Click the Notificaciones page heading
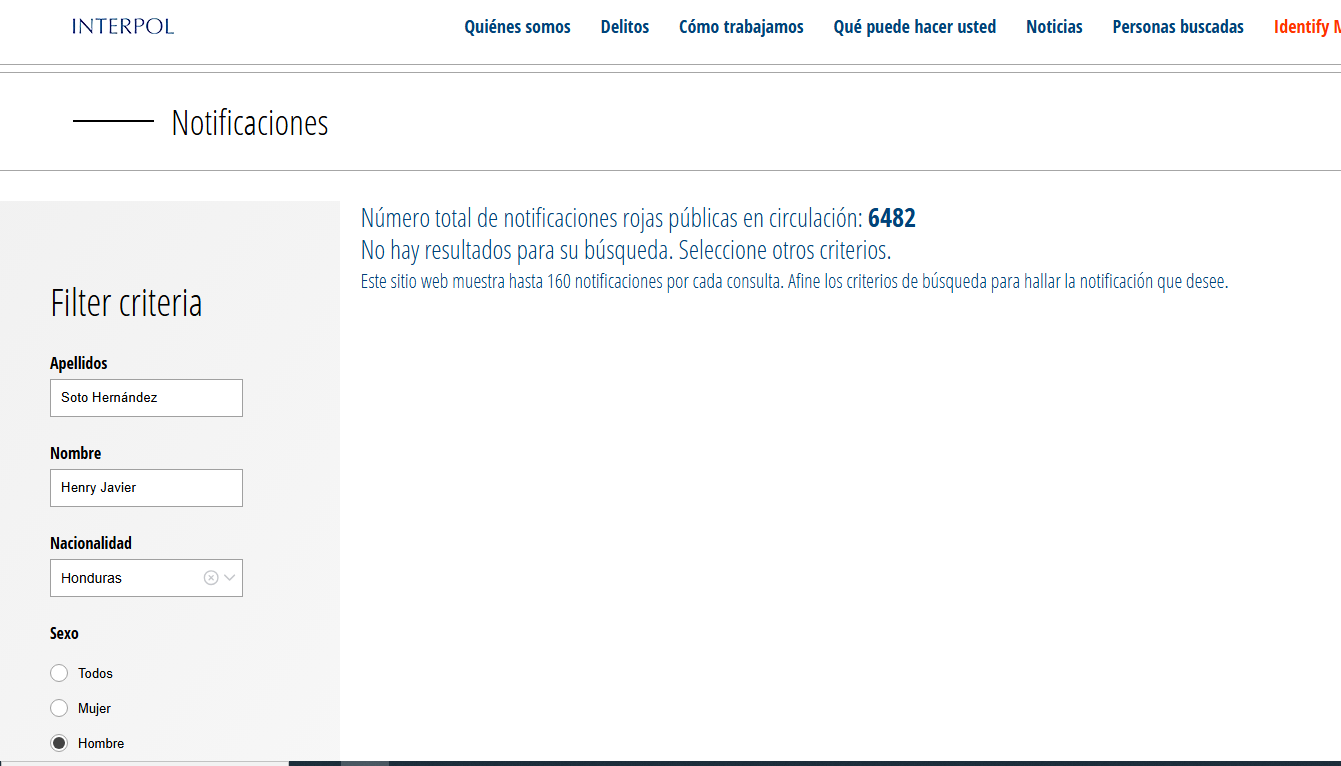Viewport: 1341px width, 766px height. [250, 123]
